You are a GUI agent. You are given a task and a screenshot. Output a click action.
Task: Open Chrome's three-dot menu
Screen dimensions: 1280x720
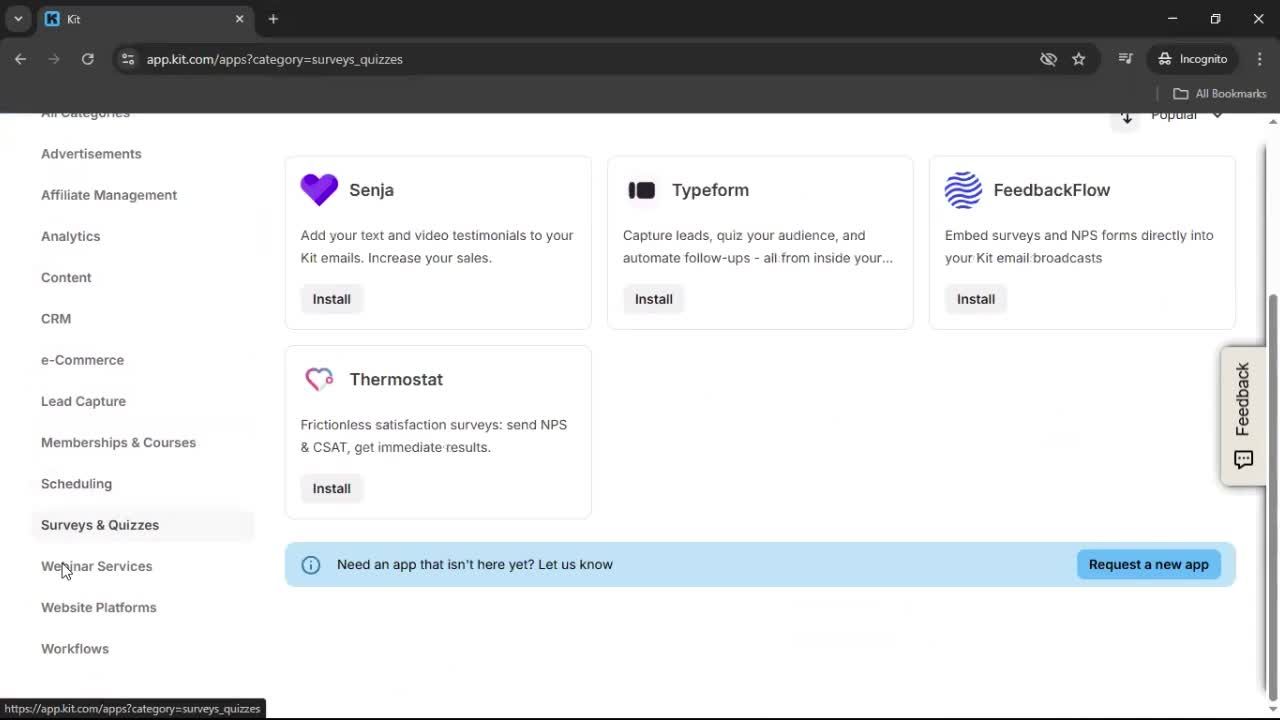[1260, 59]
